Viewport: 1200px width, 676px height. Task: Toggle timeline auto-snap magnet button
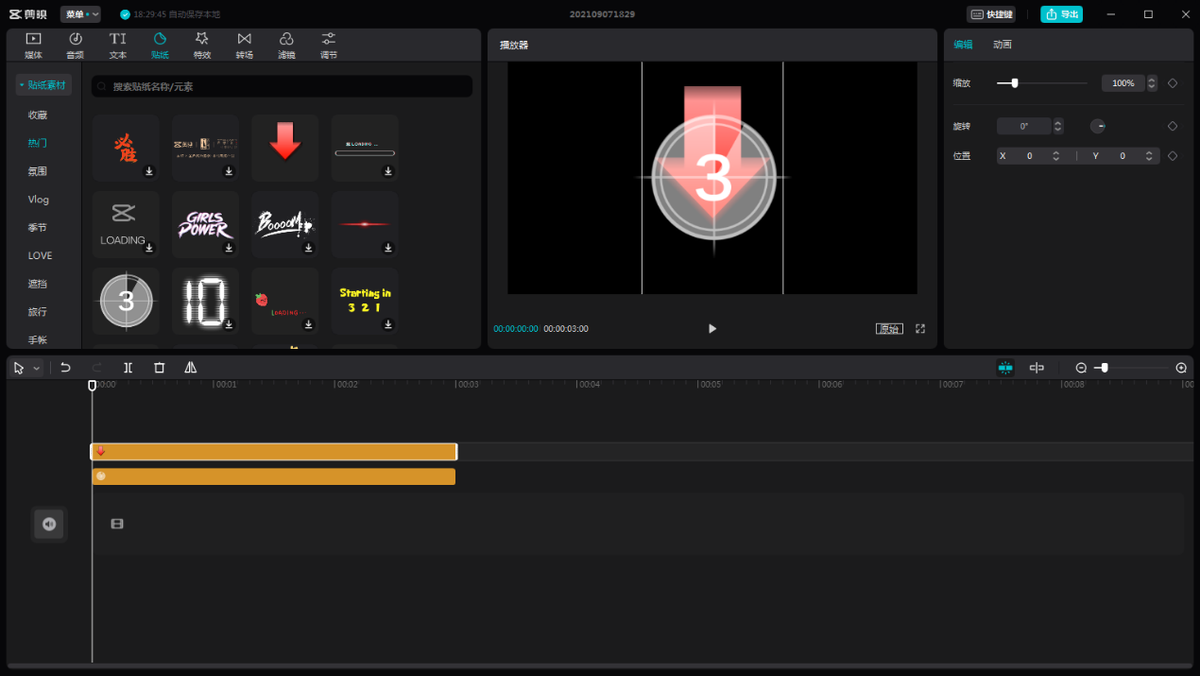(x=1006, y=368)
